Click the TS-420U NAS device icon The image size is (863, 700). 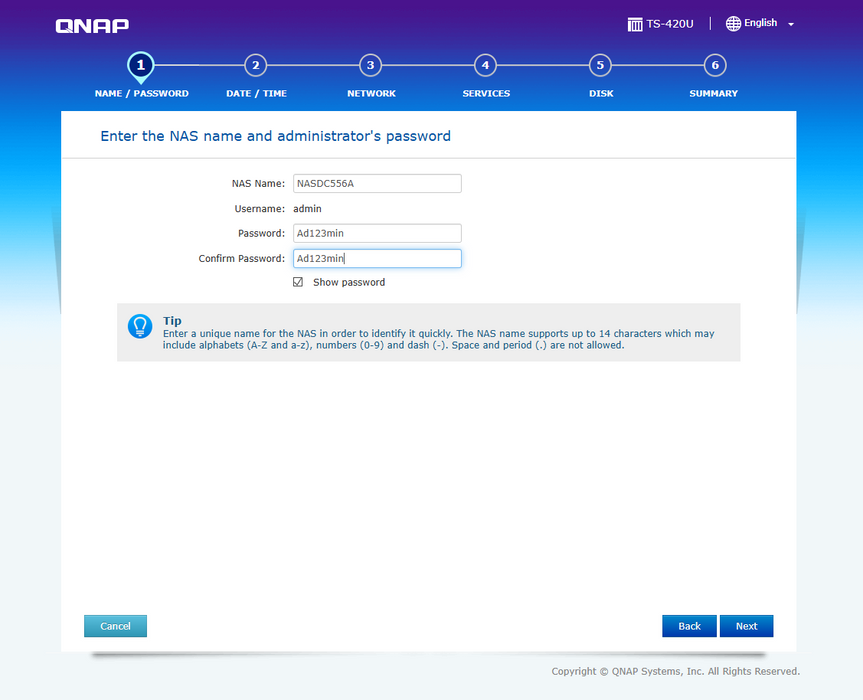635,24
